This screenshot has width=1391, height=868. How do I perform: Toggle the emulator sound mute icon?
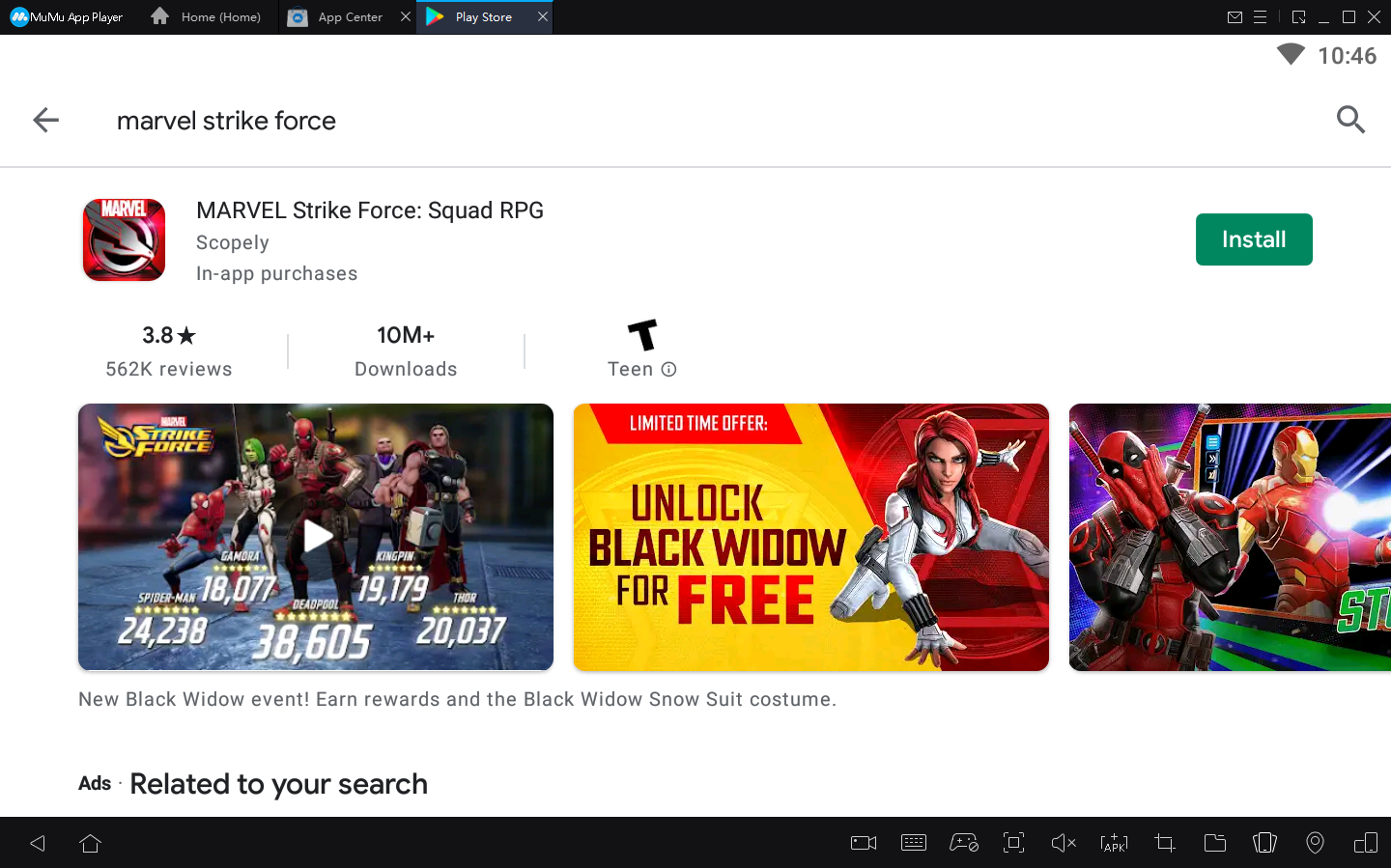pyautogui.click(x=1064, y=843)
